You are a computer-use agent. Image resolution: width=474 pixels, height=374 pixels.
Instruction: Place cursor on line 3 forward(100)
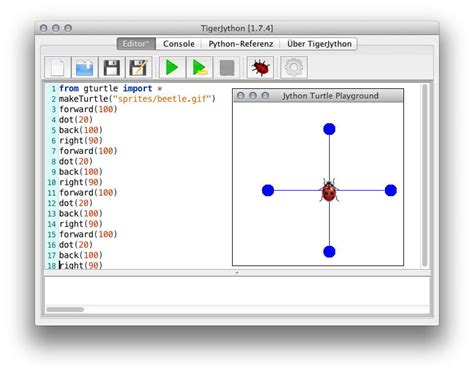[x=88, y=109]
